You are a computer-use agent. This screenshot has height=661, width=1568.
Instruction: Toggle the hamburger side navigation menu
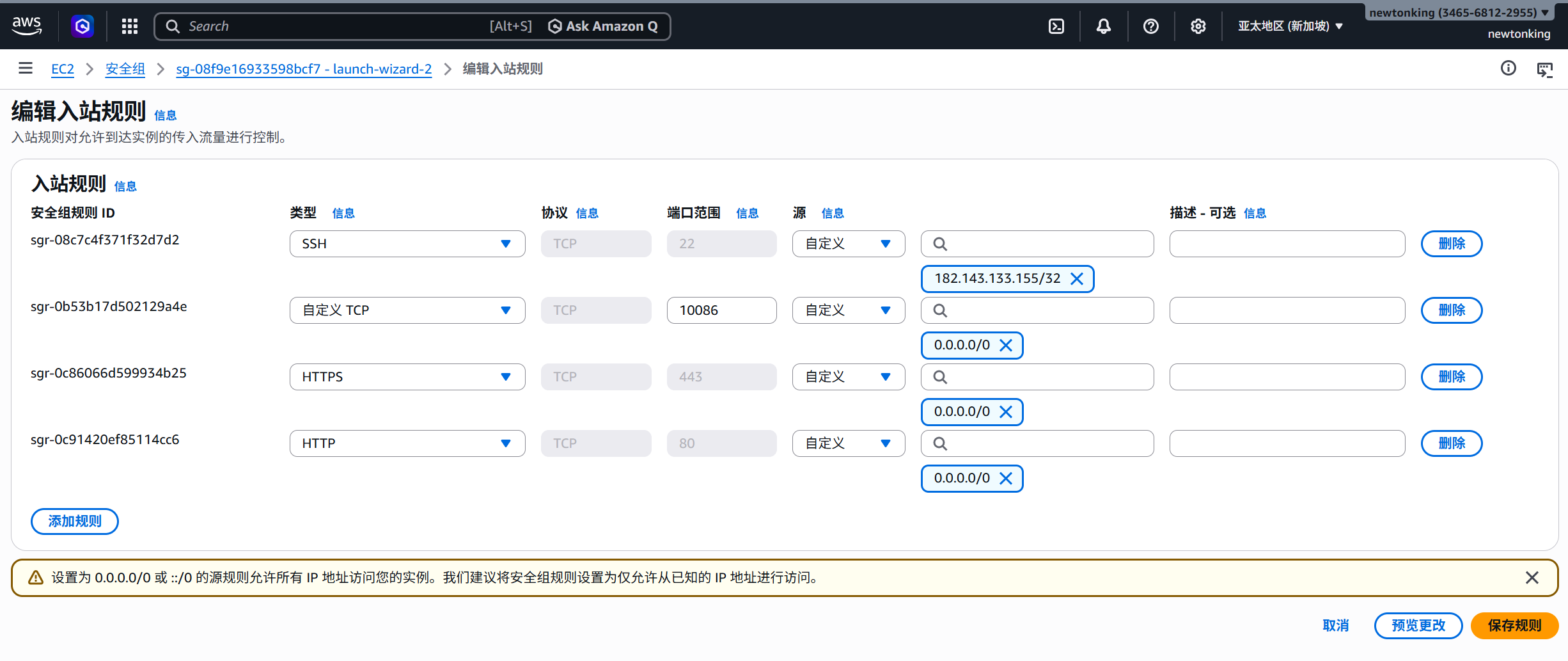[x=26, y=68]
